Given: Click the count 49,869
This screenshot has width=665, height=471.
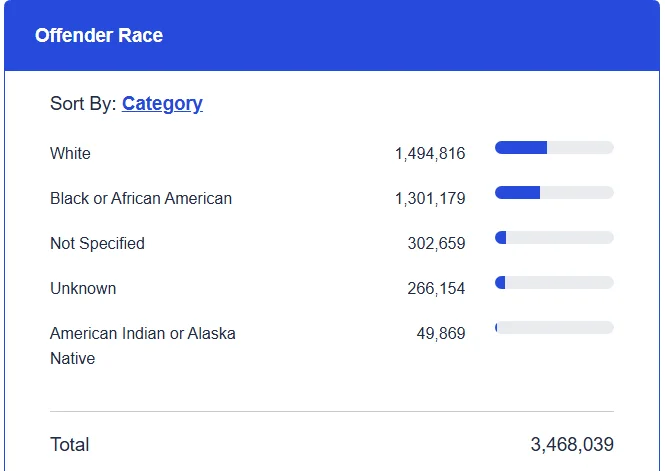Looking at the screenshot, I should pyautogui.click(x=441, y=333).
